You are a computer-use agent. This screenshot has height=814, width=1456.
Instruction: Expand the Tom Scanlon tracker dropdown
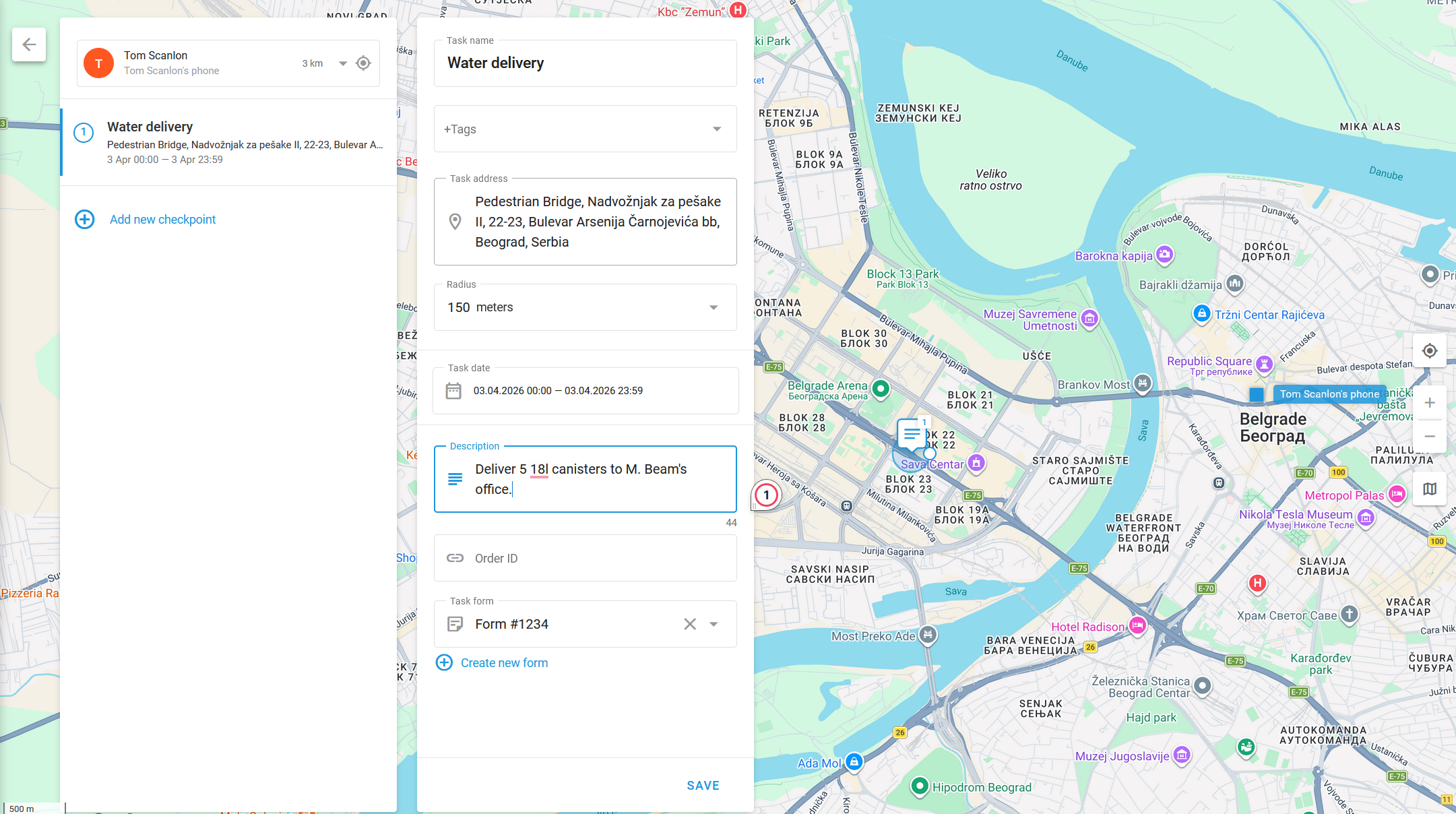342,63
